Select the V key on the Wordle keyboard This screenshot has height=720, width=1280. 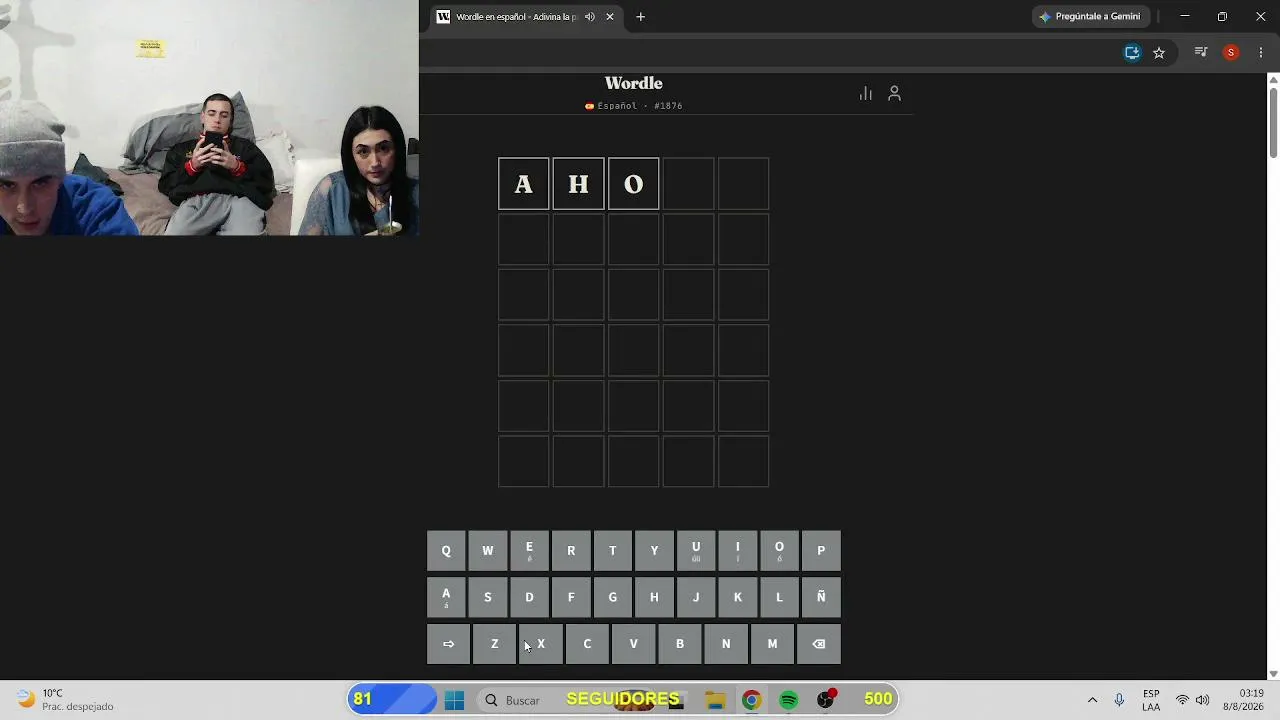click(x=633, y=644)
